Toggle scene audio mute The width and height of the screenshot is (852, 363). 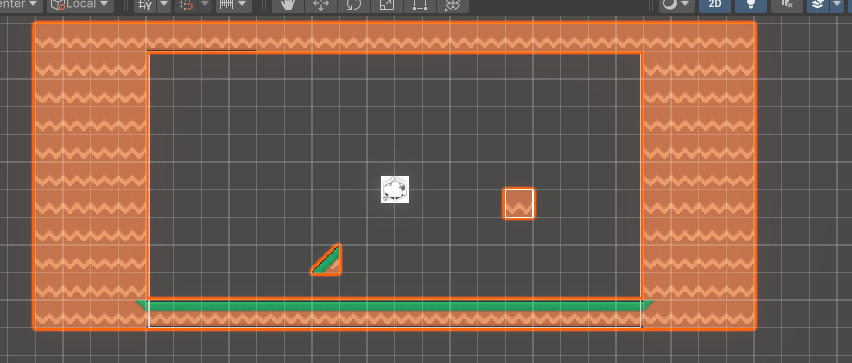click(x=787, y=5)
